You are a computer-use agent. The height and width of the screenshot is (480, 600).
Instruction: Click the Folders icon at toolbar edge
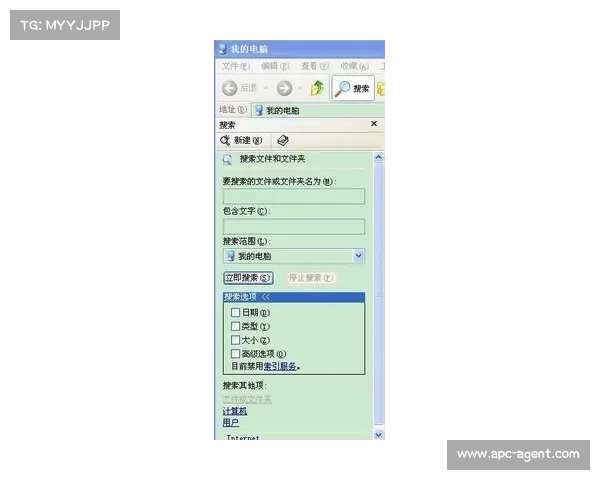(x=381, y=88)
